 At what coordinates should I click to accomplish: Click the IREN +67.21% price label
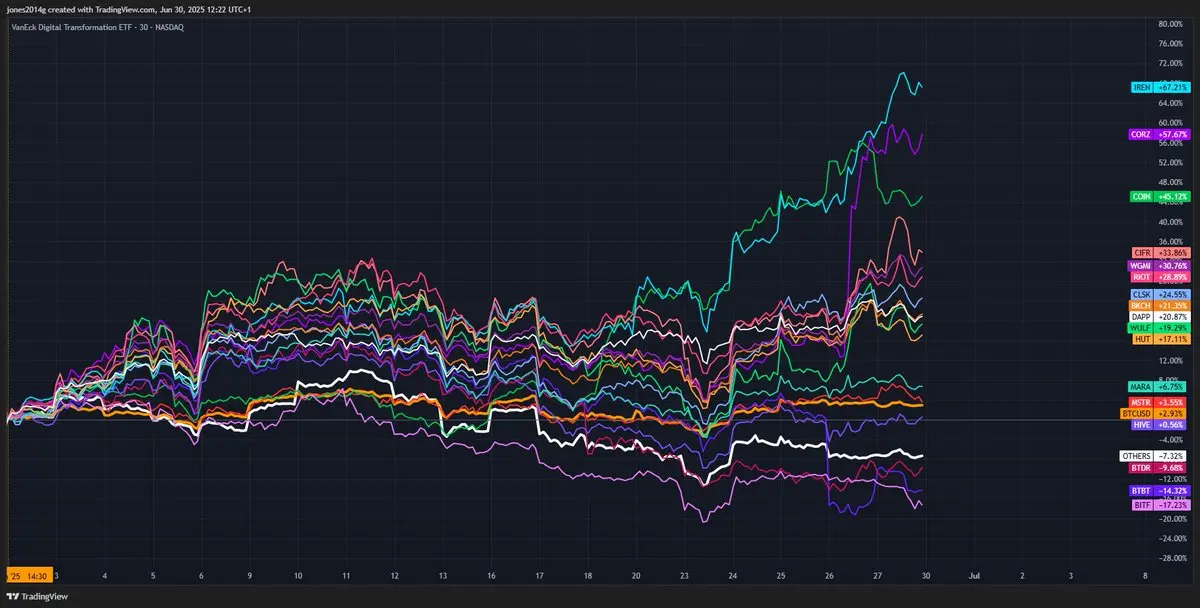[x=1159, y=87]
